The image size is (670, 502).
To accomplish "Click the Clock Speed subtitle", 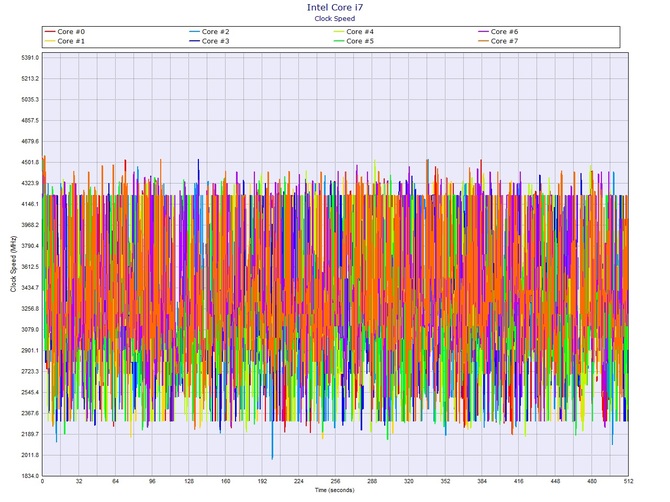I will (335, 18).
